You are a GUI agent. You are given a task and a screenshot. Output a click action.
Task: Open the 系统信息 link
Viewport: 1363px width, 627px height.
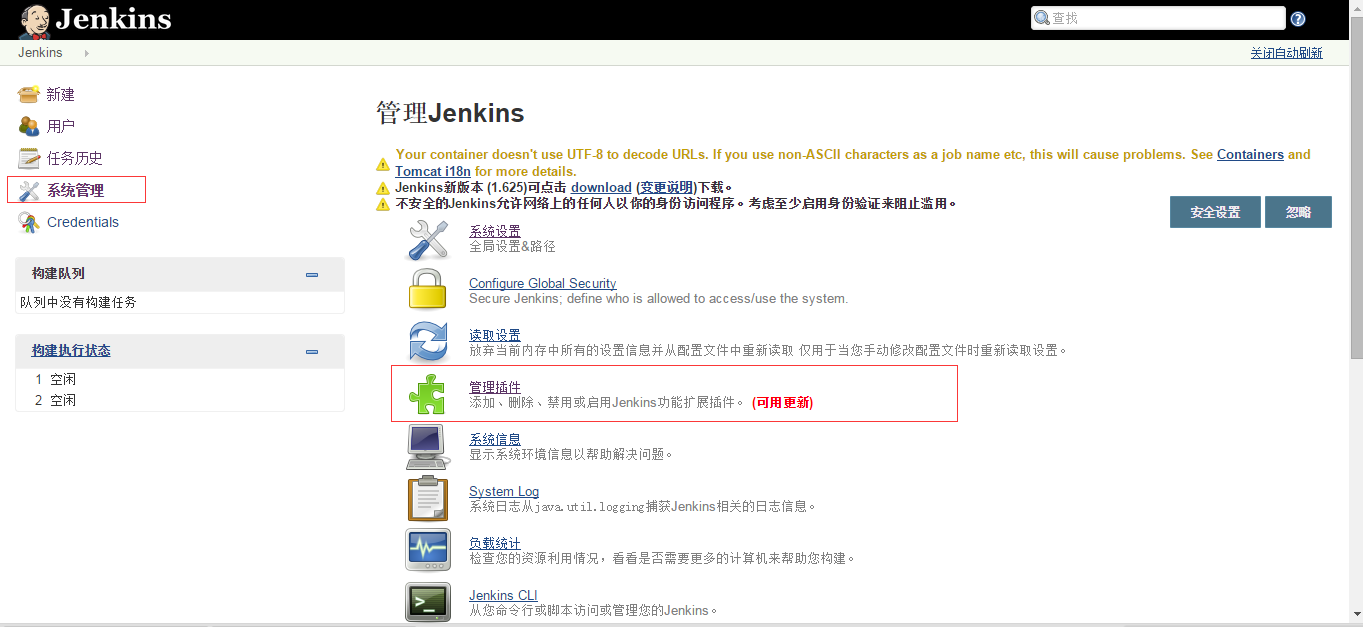[495, 439]
